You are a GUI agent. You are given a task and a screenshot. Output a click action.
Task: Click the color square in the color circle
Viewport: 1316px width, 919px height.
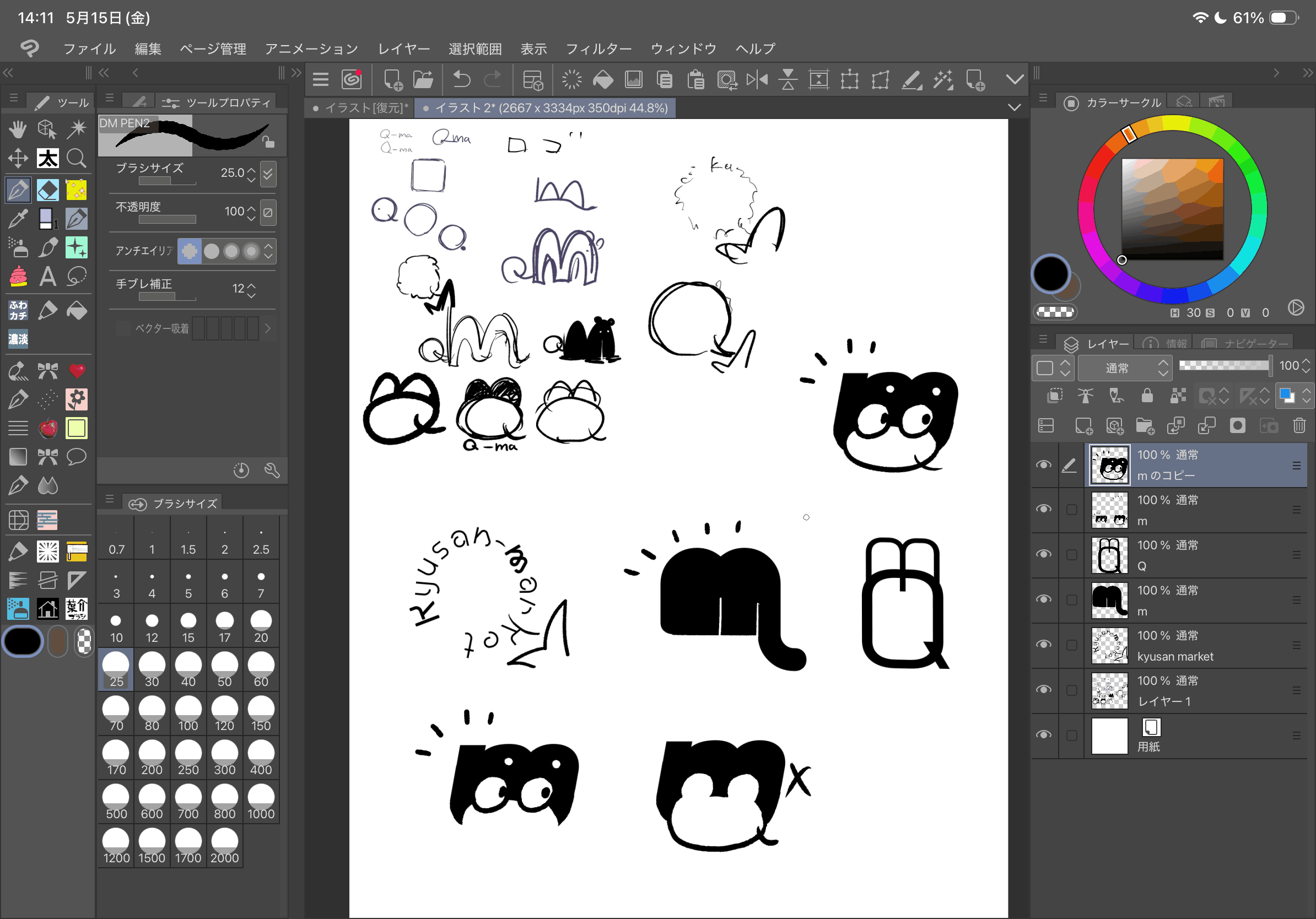coord(1172,209)
